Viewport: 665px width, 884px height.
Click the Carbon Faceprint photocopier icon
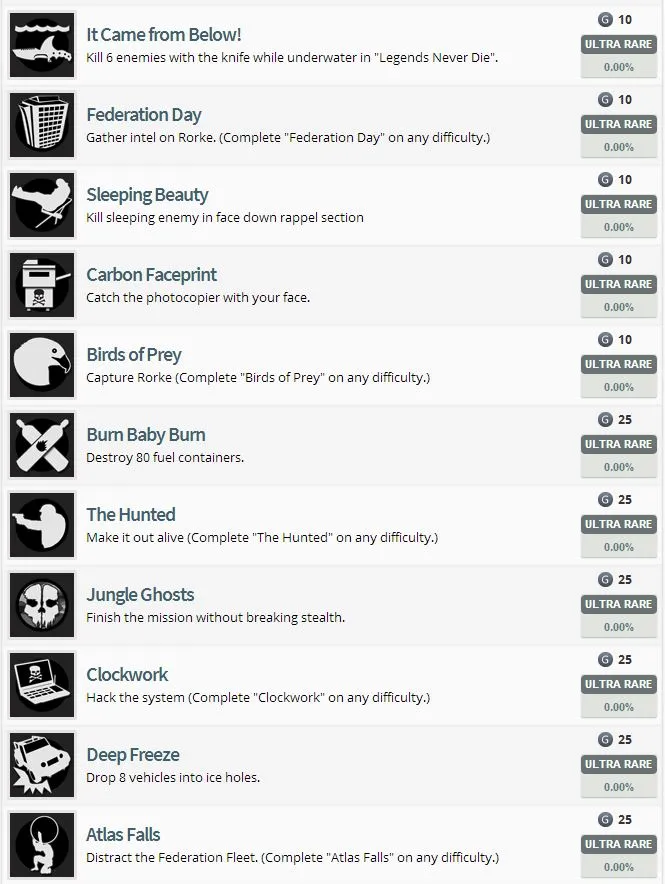pos(42,286)
